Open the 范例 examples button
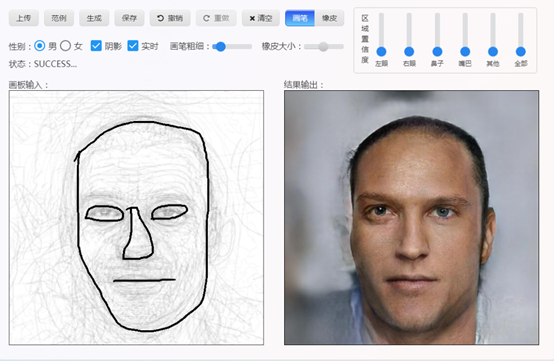 tap(59, 18)
